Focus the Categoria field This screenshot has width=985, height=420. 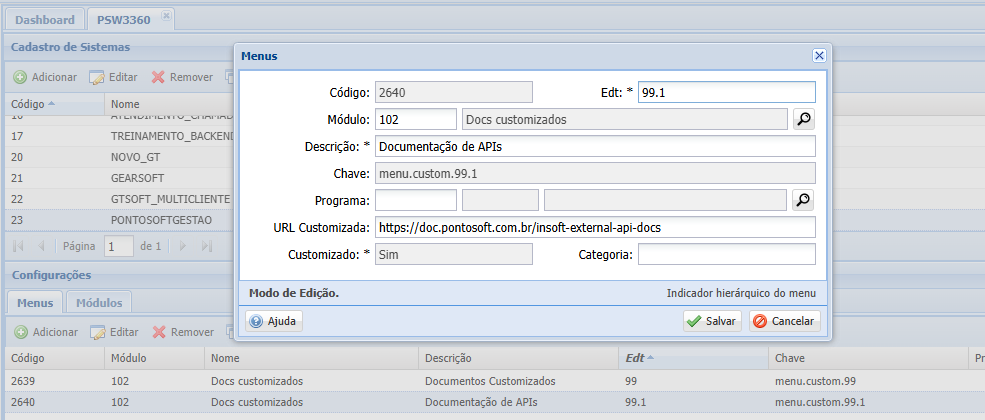click(727, 254)
